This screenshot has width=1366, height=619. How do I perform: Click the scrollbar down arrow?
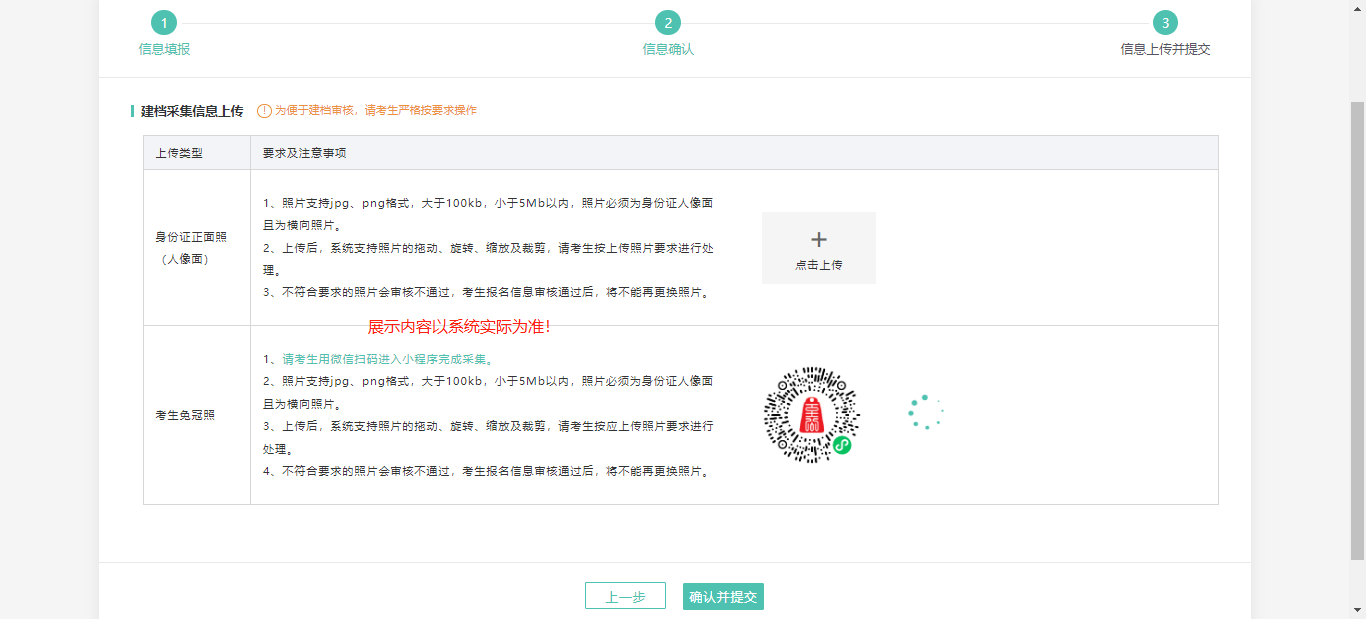(x=1357, y=610)
